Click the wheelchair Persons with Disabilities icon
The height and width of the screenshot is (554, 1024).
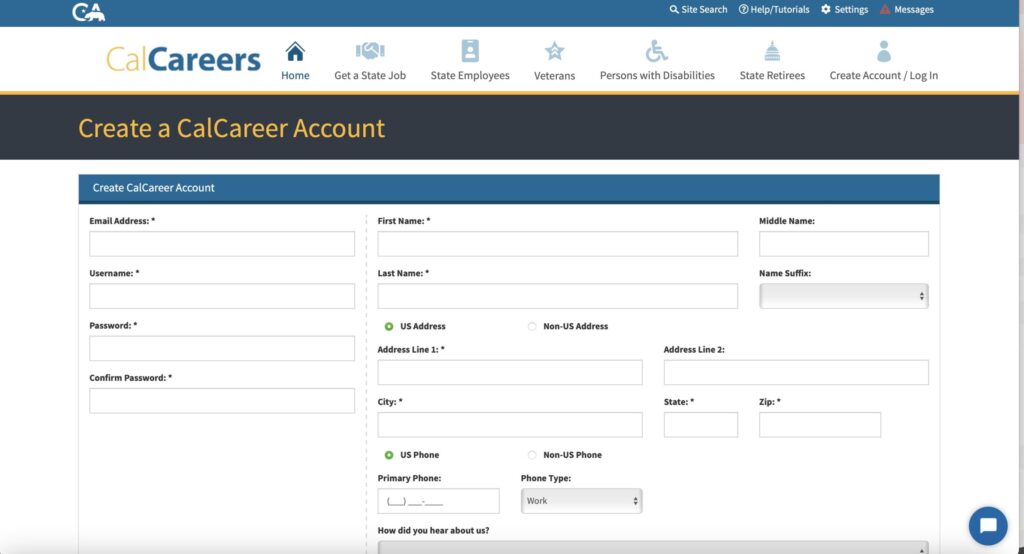click(656, 51)
